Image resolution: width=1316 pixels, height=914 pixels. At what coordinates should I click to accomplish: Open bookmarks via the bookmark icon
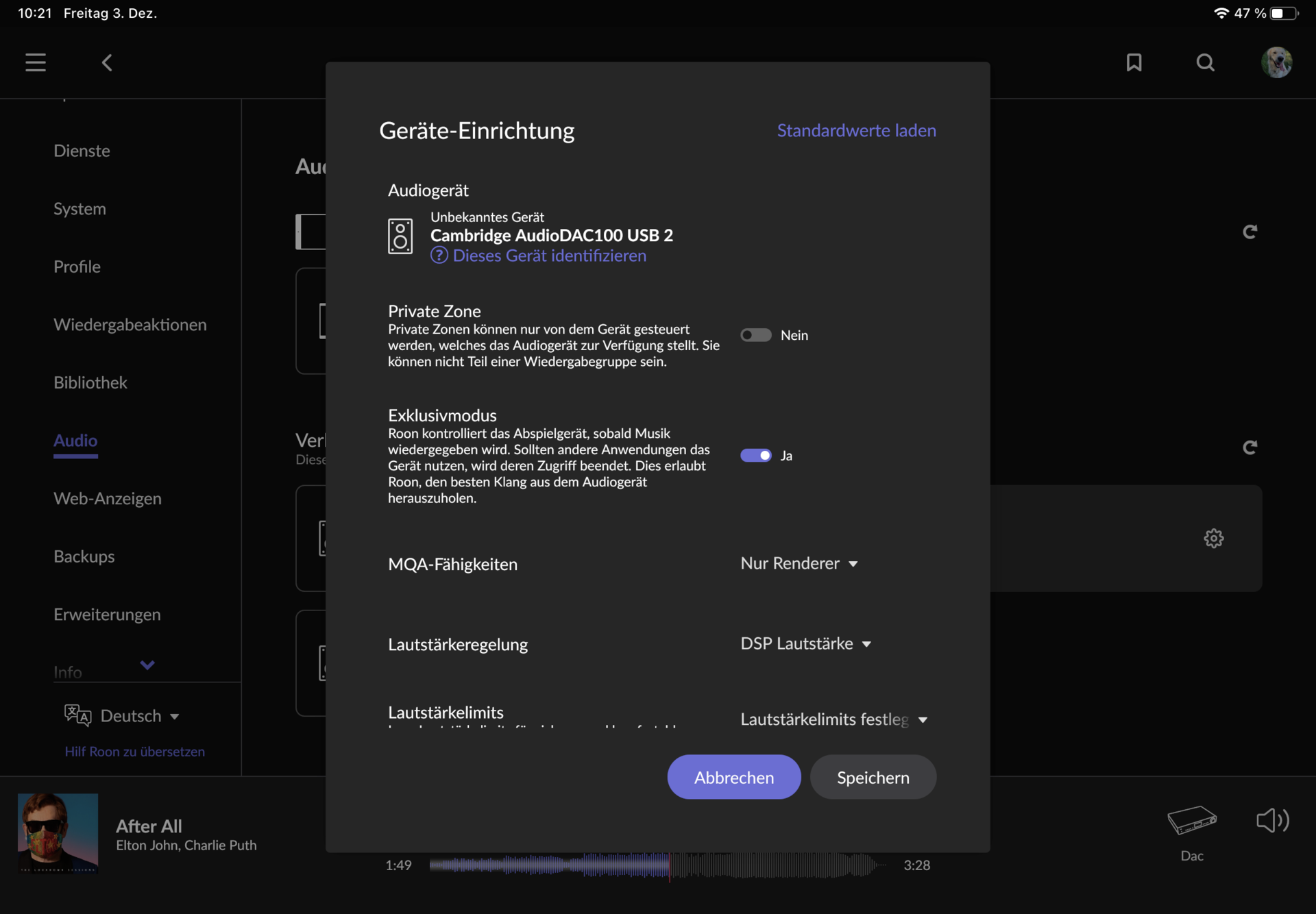coord(1134,62)
